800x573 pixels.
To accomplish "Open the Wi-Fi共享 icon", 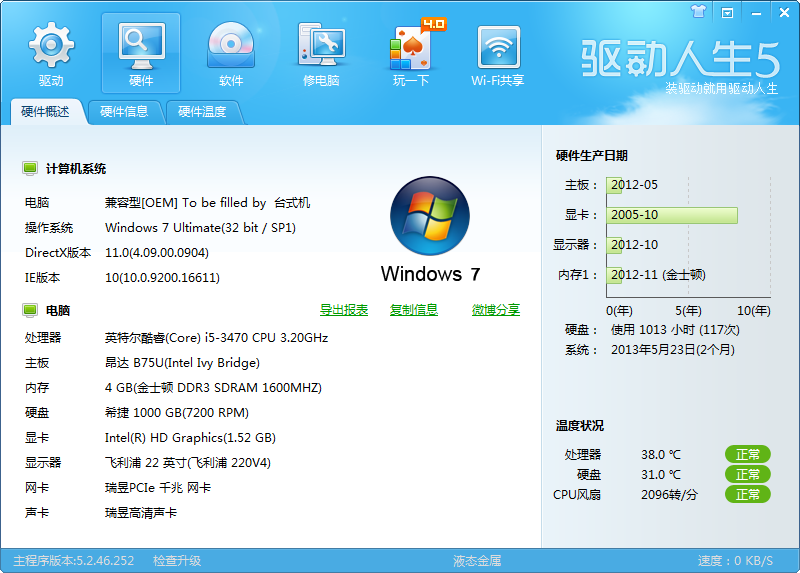I will [498, 54].
